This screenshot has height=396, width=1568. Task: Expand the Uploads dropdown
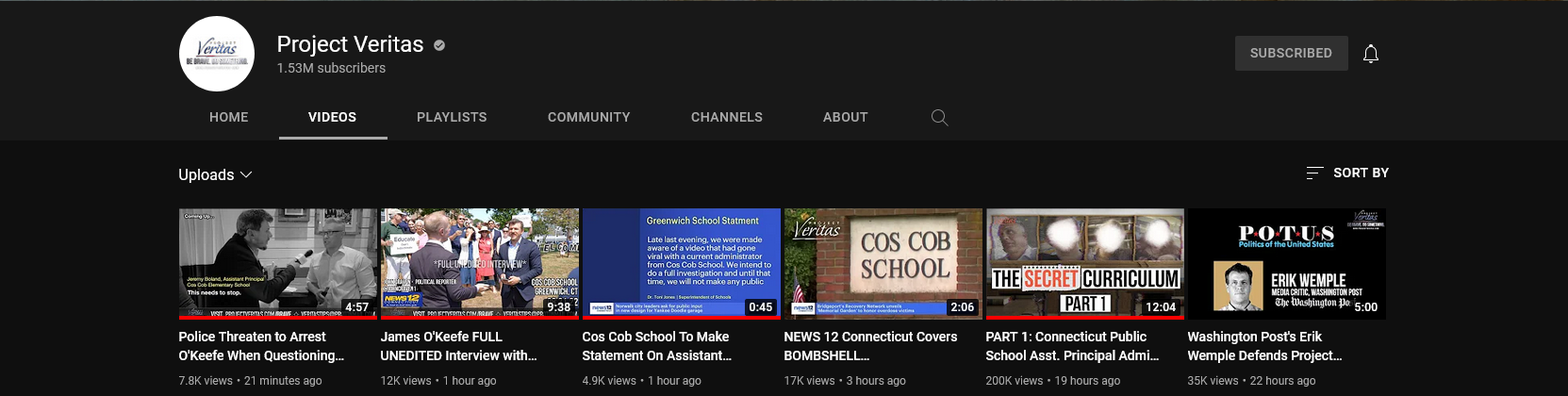[216, 174]
